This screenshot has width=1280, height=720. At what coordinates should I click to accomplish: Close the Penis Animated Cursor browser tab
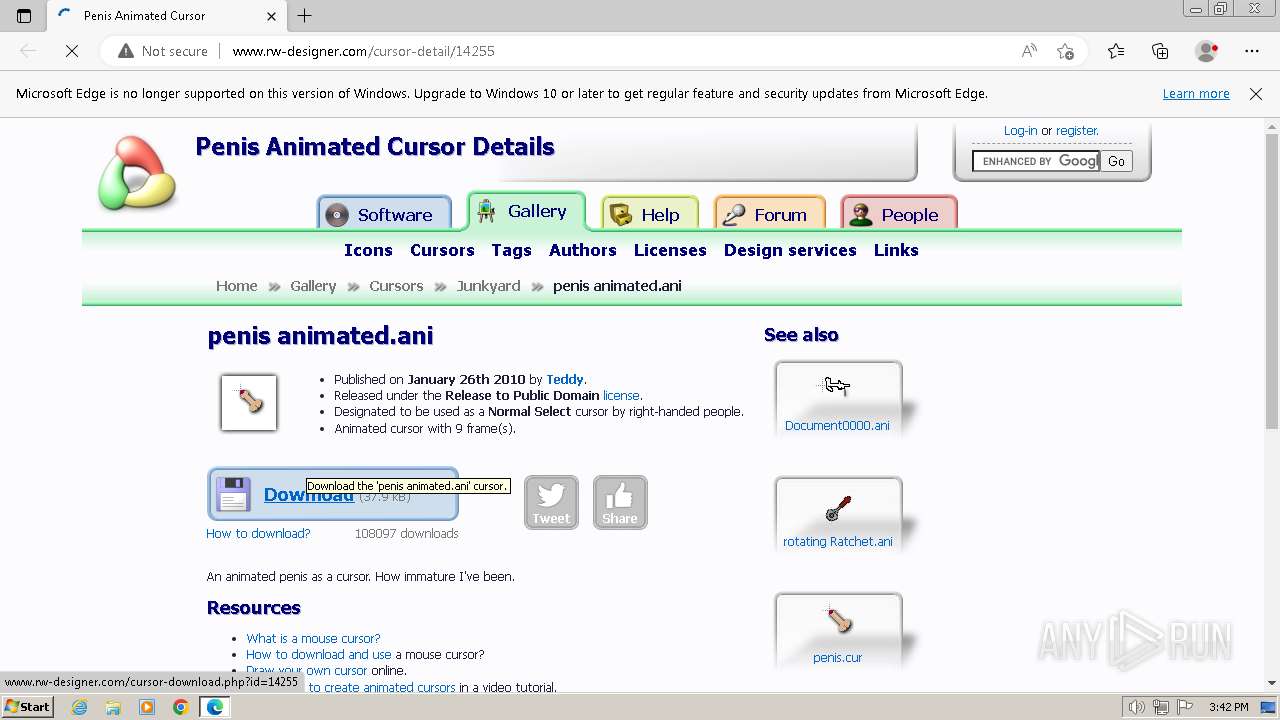(272, 16)
